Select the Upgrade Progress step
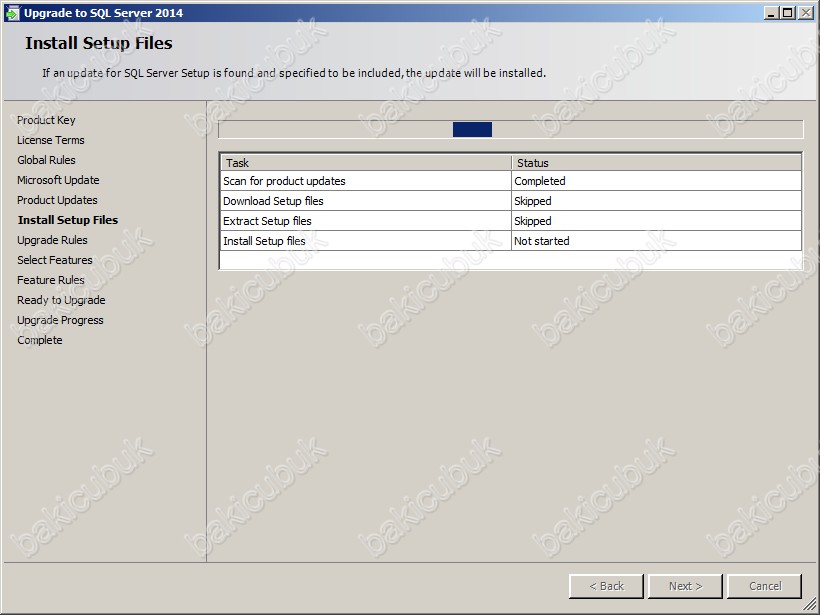This screenshot has width=820, height=615. tap(60, 320)
